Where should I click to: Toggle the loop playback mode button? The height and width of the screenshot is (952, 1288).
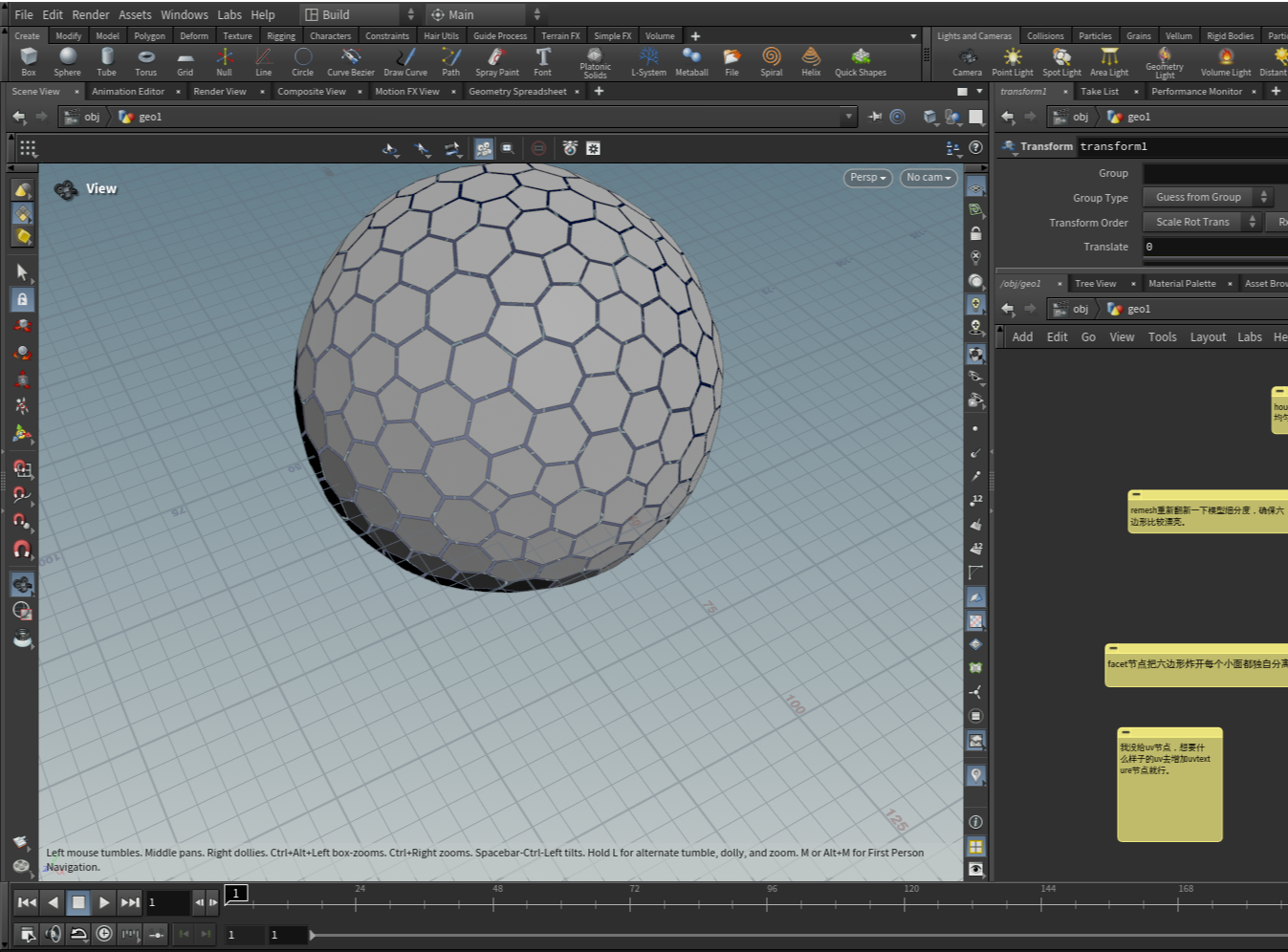78,934
